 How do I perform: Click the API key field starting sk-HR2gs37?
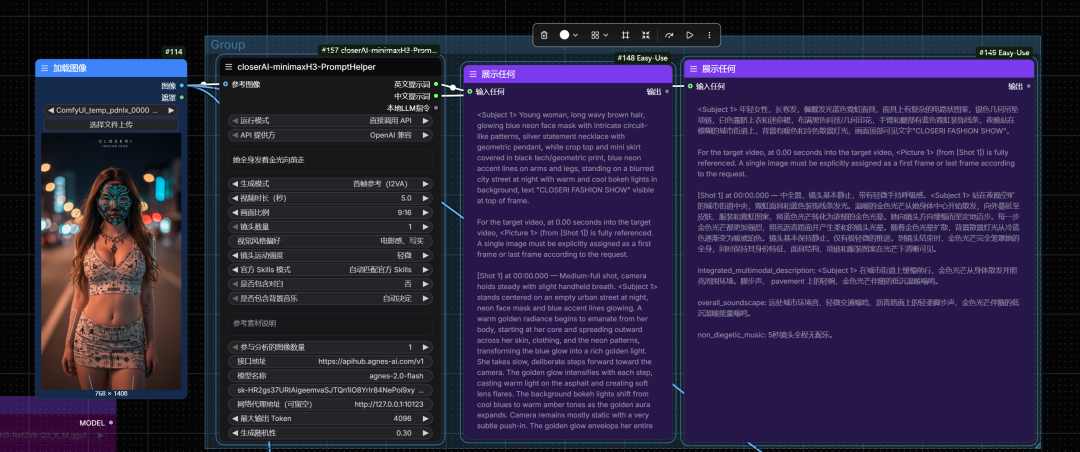pos(331,390)
